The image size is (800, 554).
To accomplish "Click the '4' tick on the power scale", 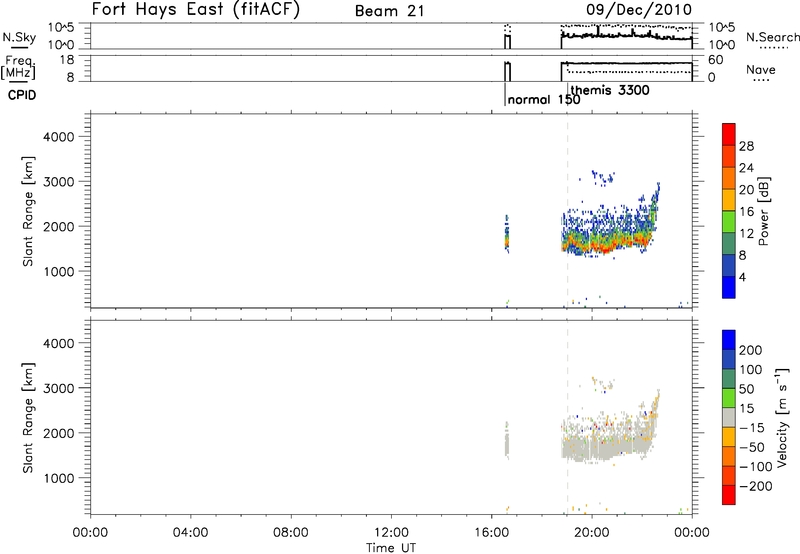I will [742, 277].
